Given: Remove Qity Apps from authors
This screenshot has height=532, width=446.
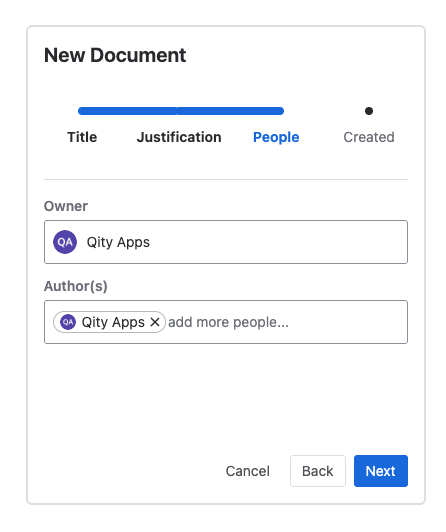Looking at the screenshot, I should pos(155,322).
